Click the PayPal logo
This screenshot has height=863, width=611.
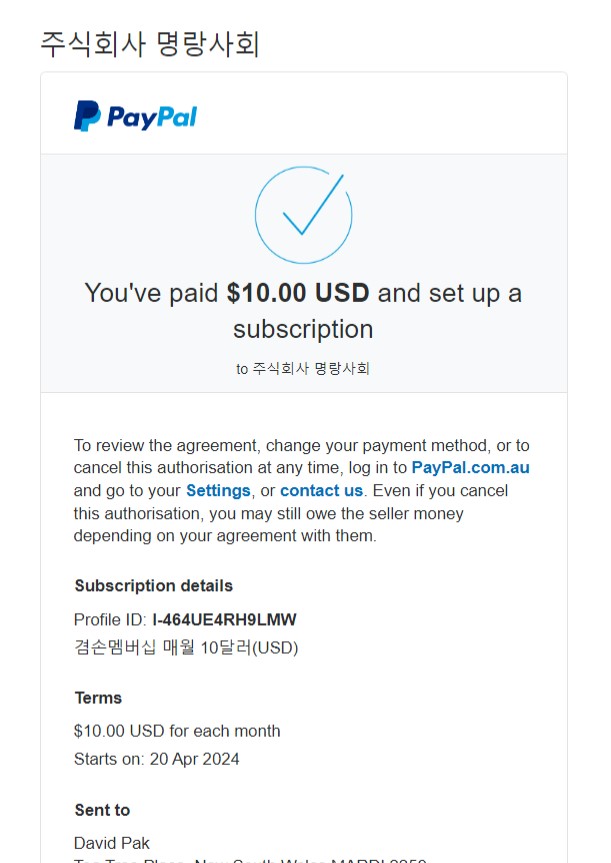[x=135, y=117]
